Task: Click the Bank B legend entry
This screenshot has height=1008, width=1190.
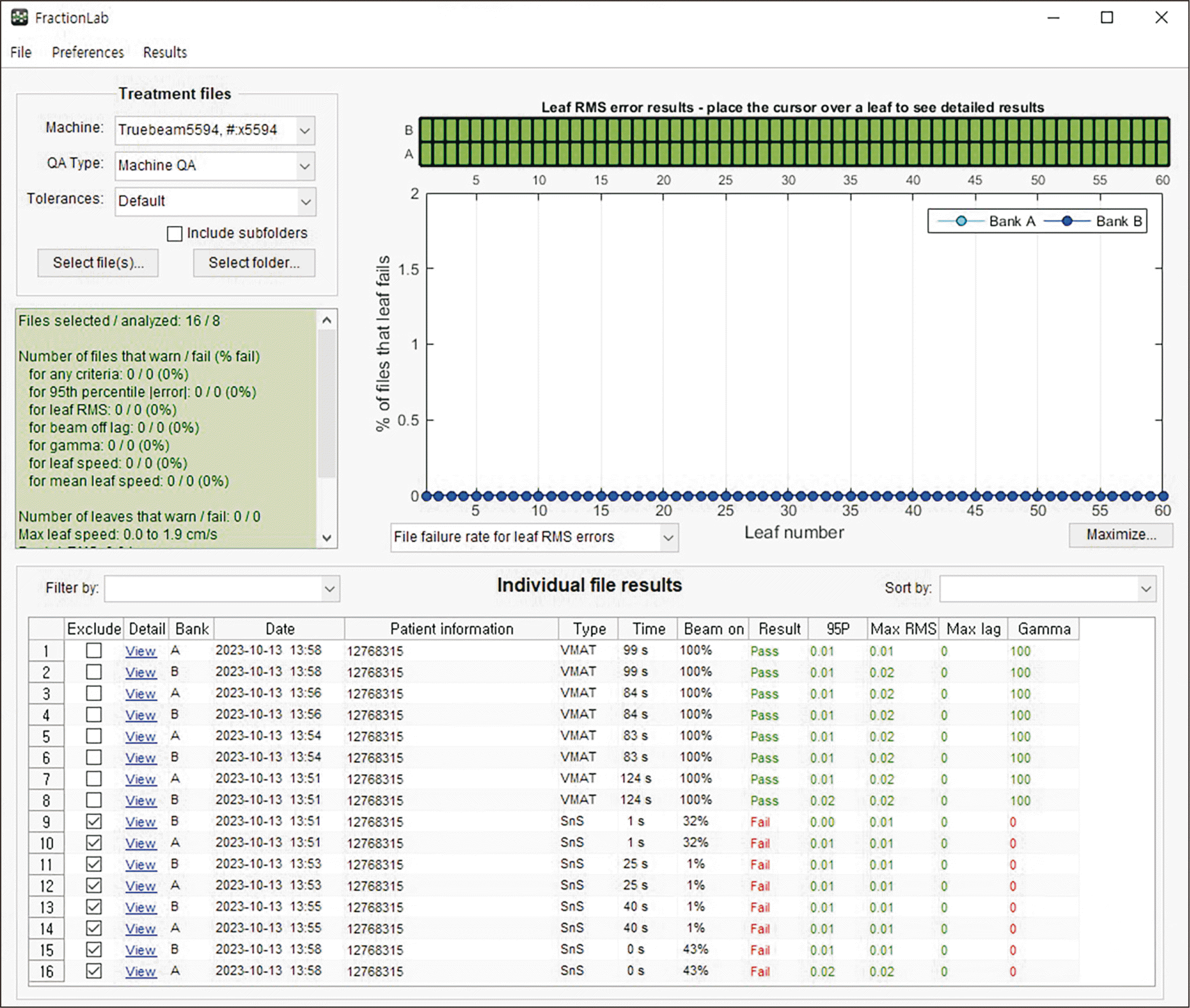Action: click(x=1093, y=221)
